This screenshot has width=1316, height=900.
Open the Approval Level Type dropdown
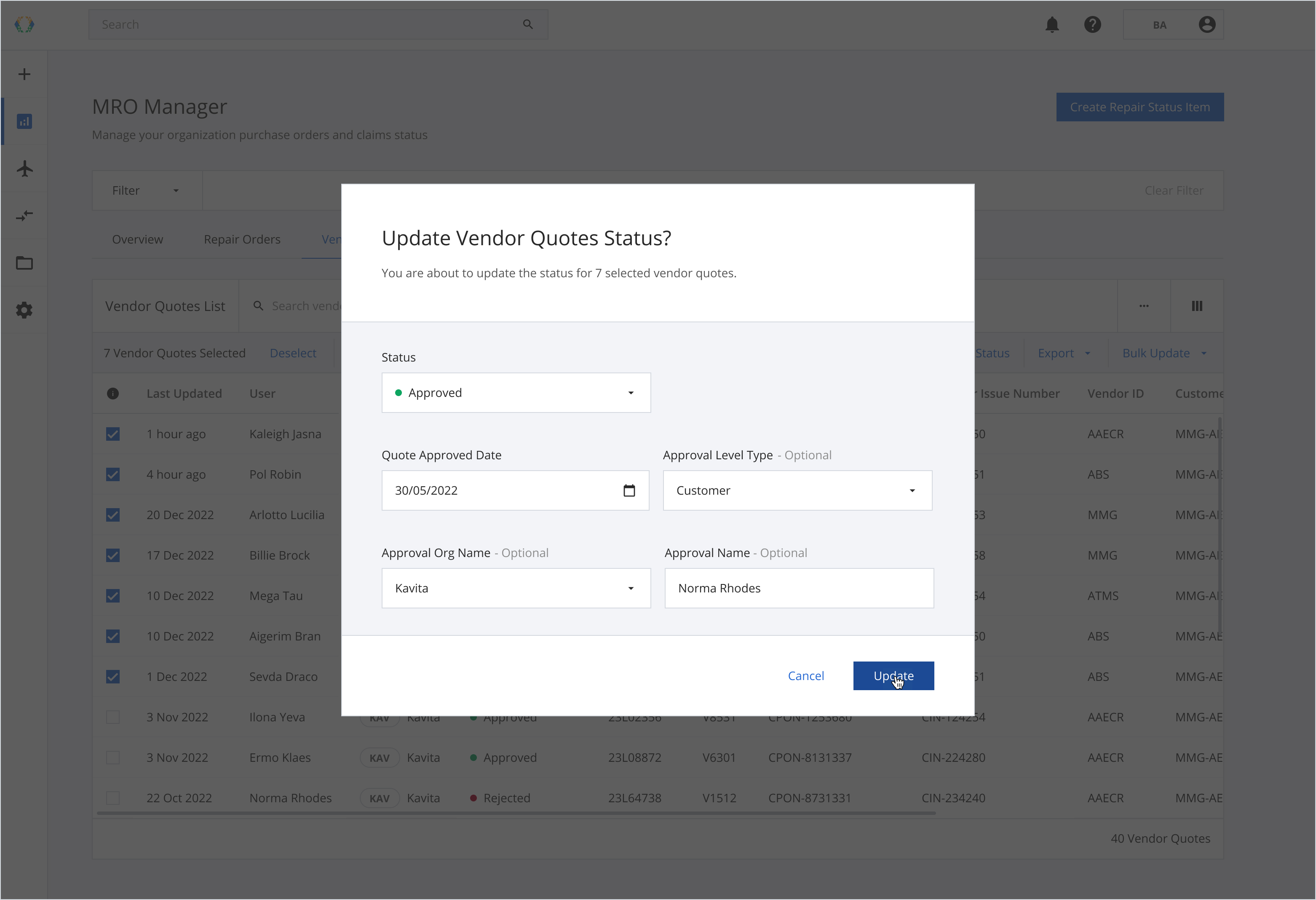click(x=797, y=490)
